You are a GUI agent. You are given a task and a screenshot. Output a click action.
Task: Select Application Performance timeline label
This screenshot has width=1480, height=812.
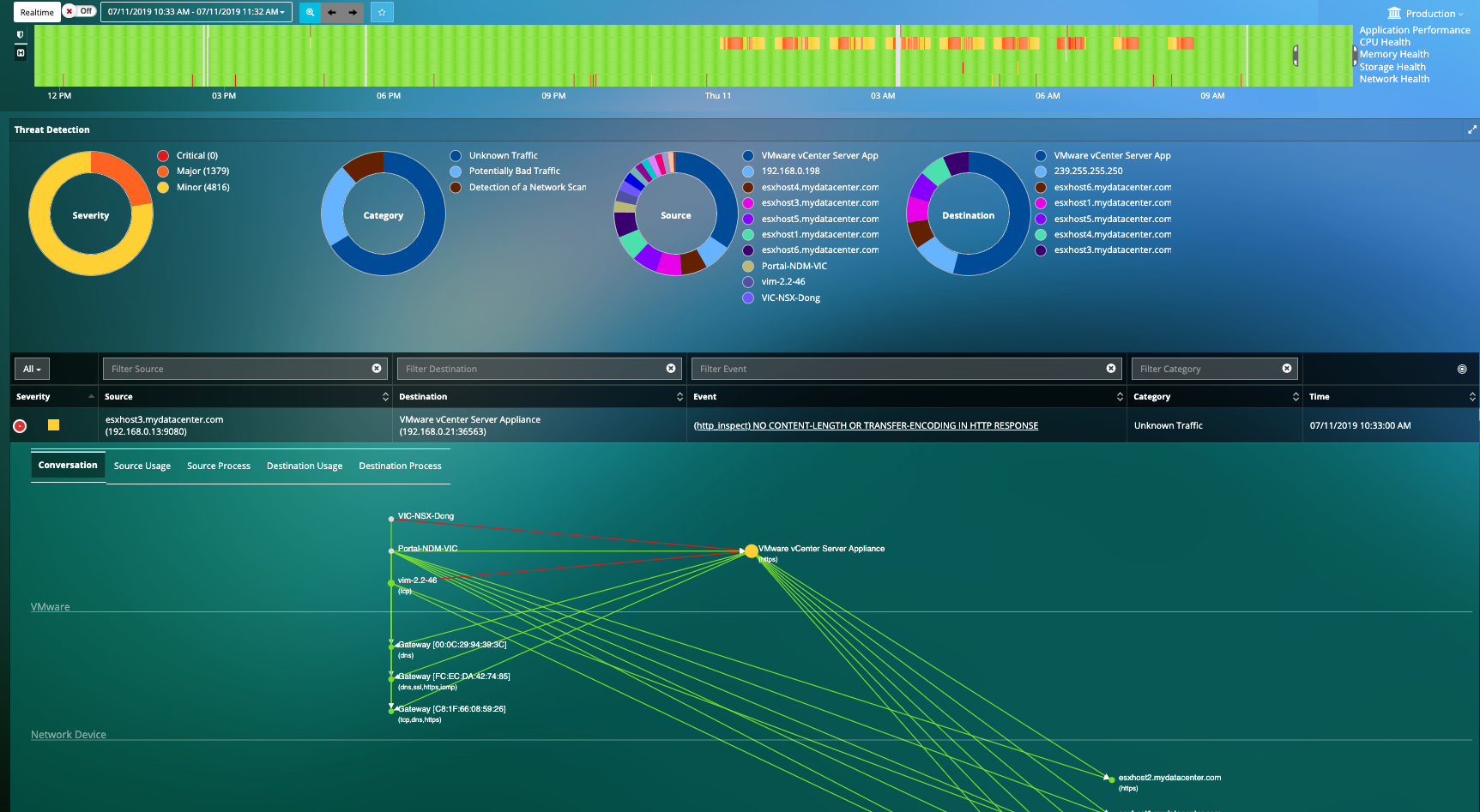tap(1415, 30)
